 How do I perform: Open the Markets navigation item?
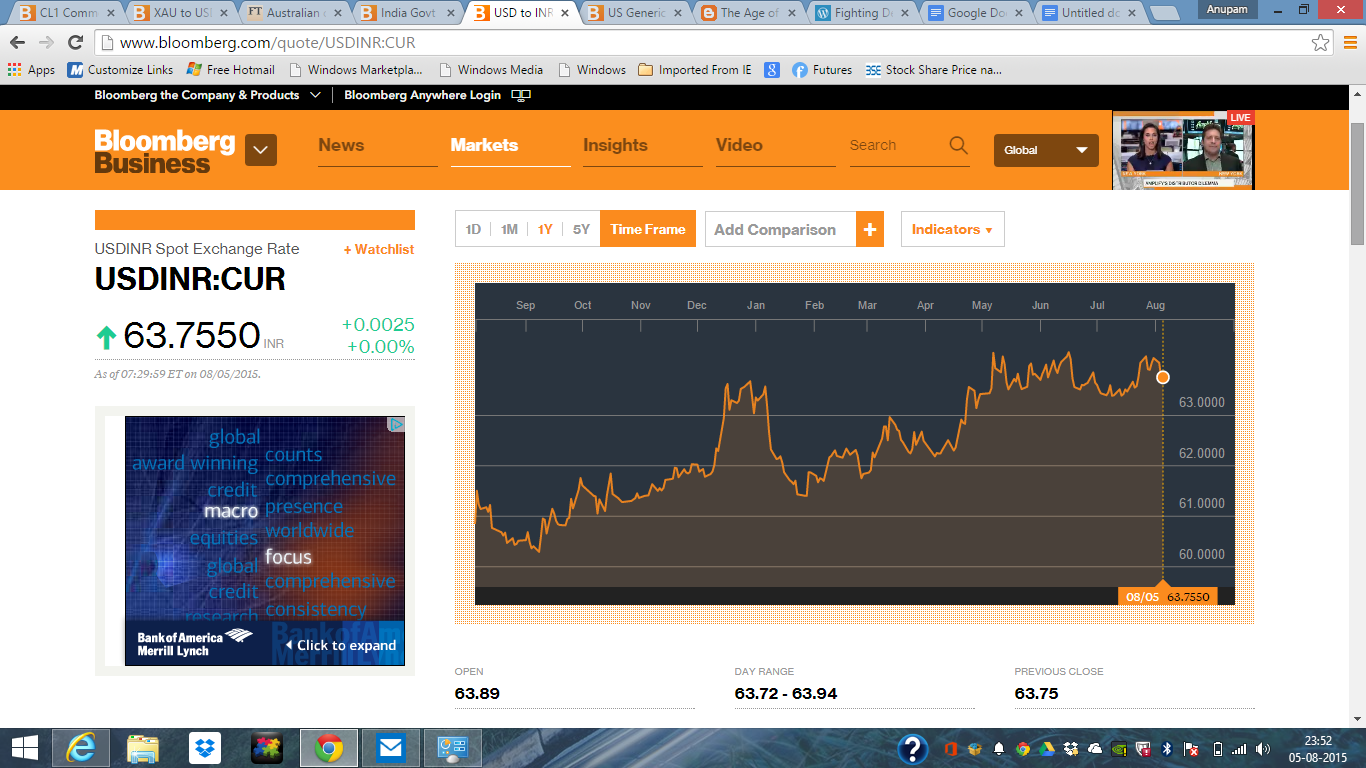pos(484,145)
